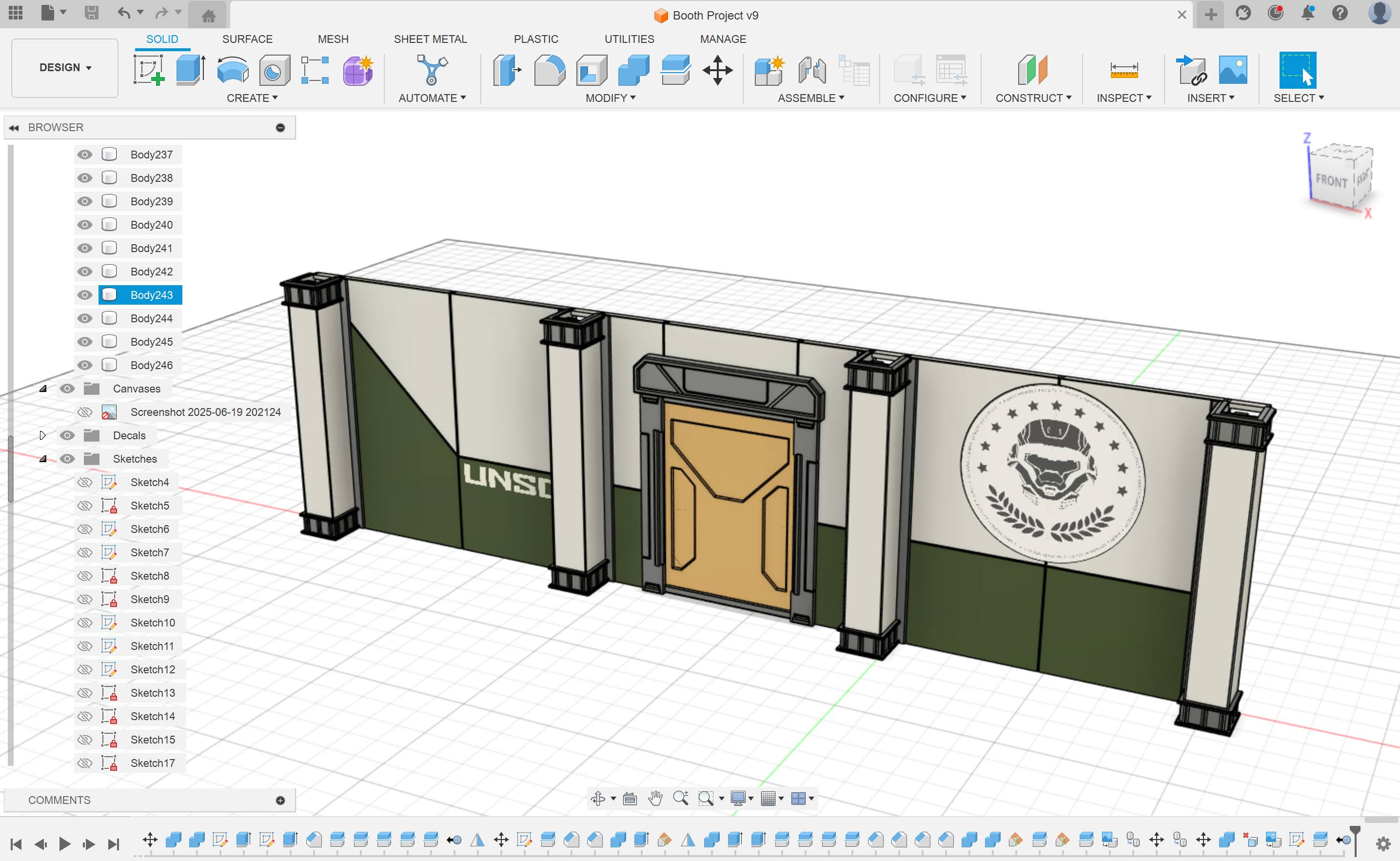Click the Undo arrow
Viewport: 1400px width, 861px height.
(123, 13)
